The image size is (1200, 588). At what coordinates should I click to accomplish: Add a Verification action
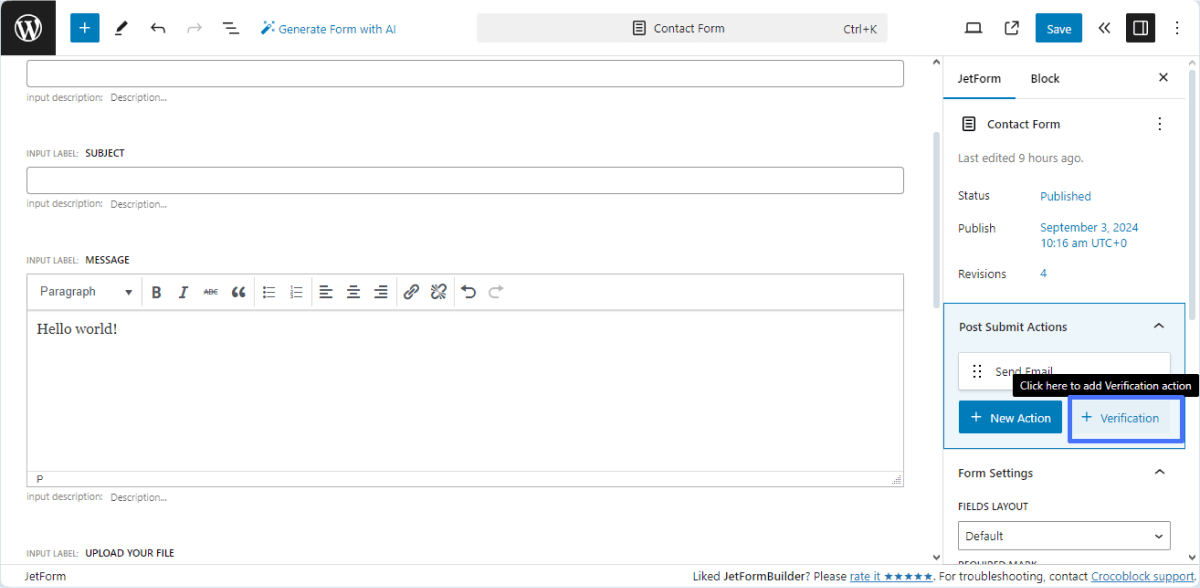click(1126, 418)
